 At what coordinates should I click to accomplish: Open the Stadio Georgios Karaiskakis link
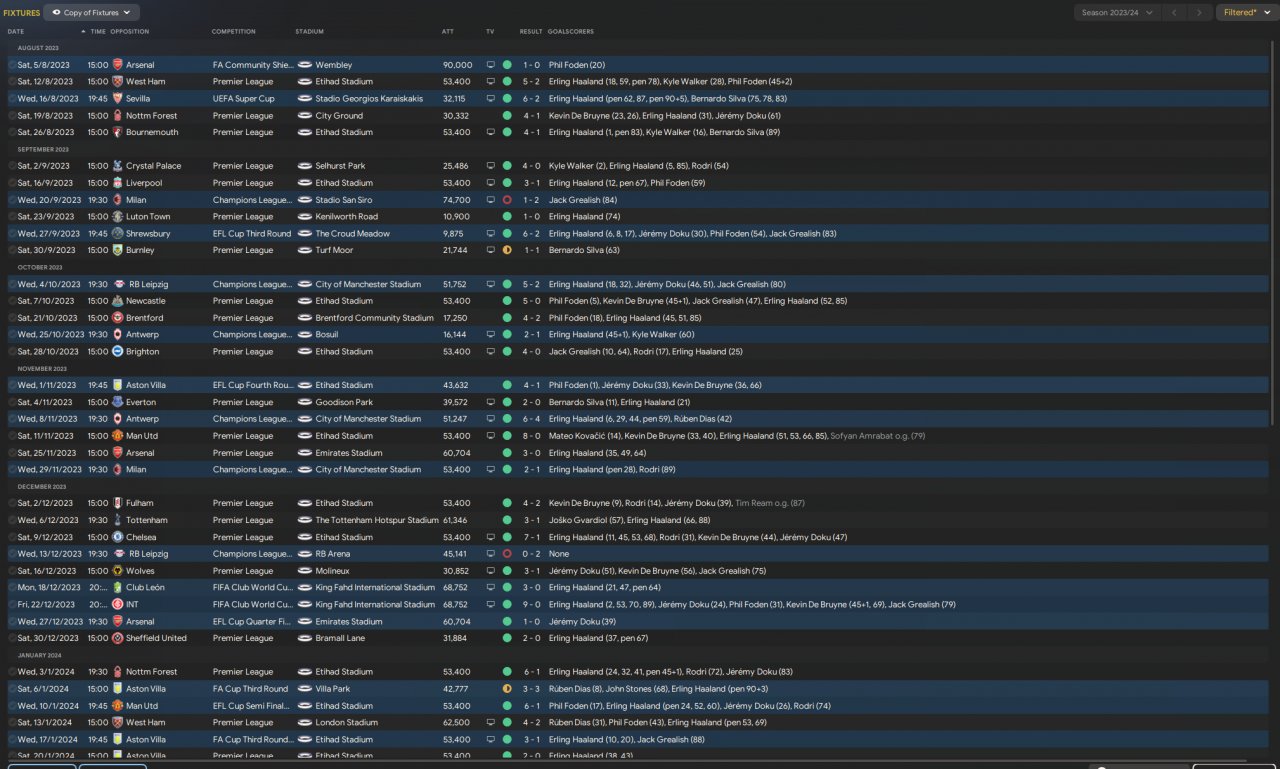click(369, 99)
